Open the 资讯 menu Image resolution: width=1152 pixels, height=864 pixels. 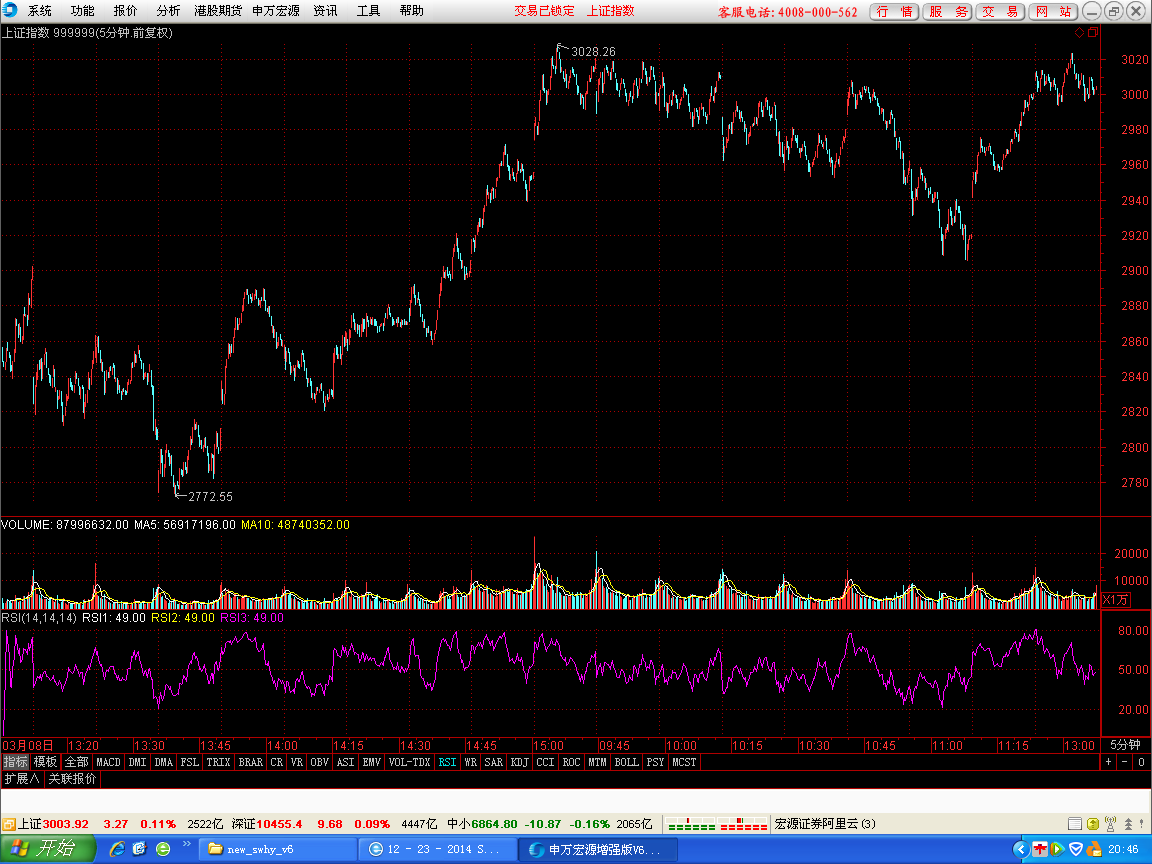[325, 11]
